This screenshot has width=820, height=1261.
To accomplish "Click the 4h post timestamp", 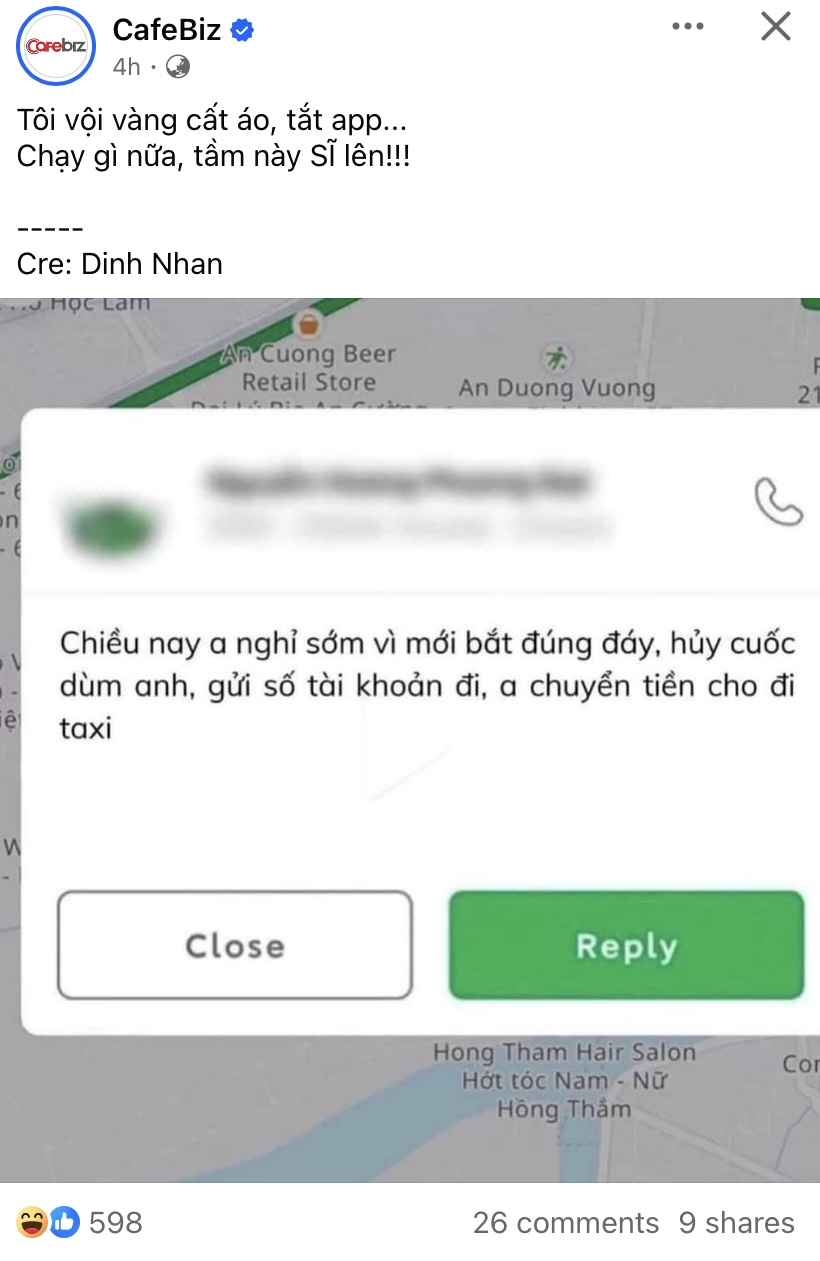I will 126,67.
